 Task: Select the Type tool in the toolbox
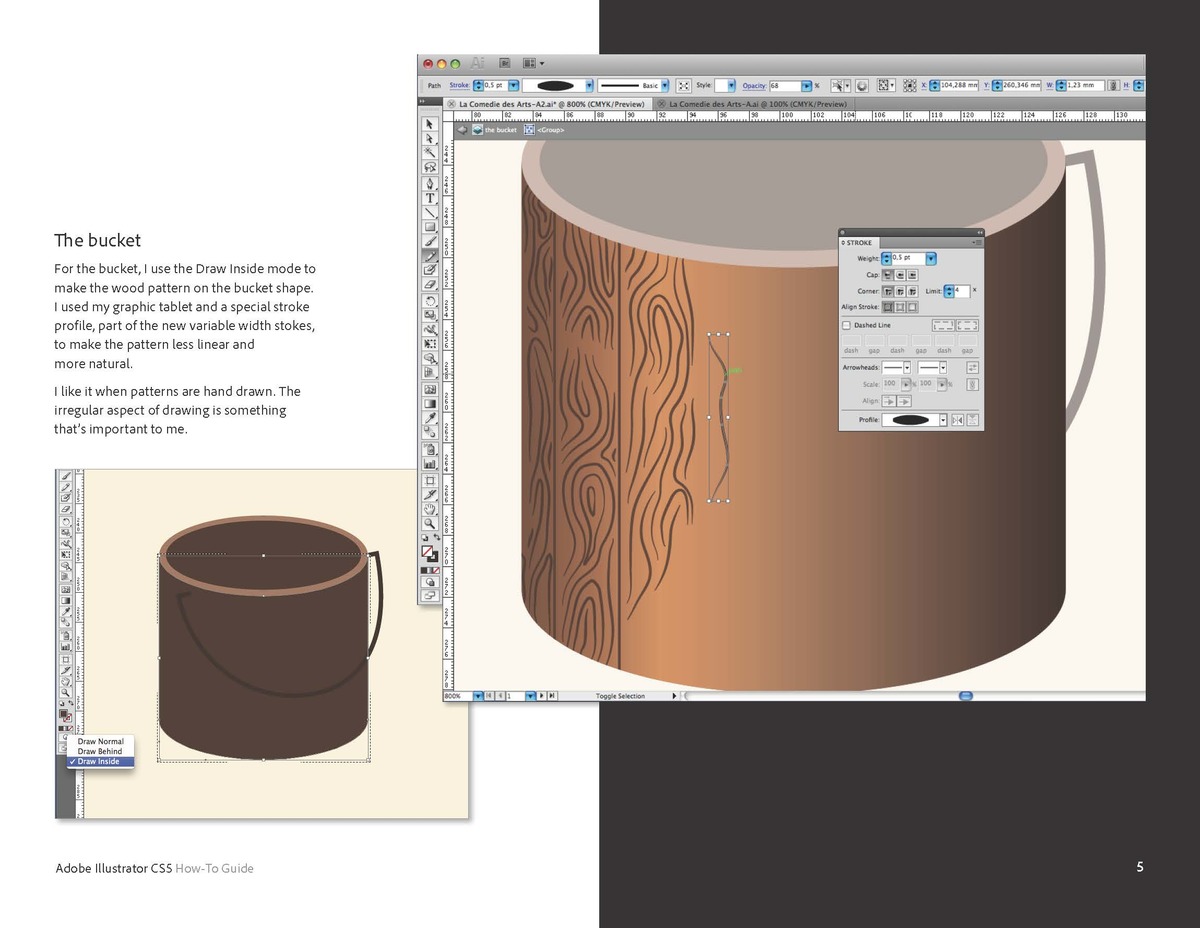click(430, 198)
